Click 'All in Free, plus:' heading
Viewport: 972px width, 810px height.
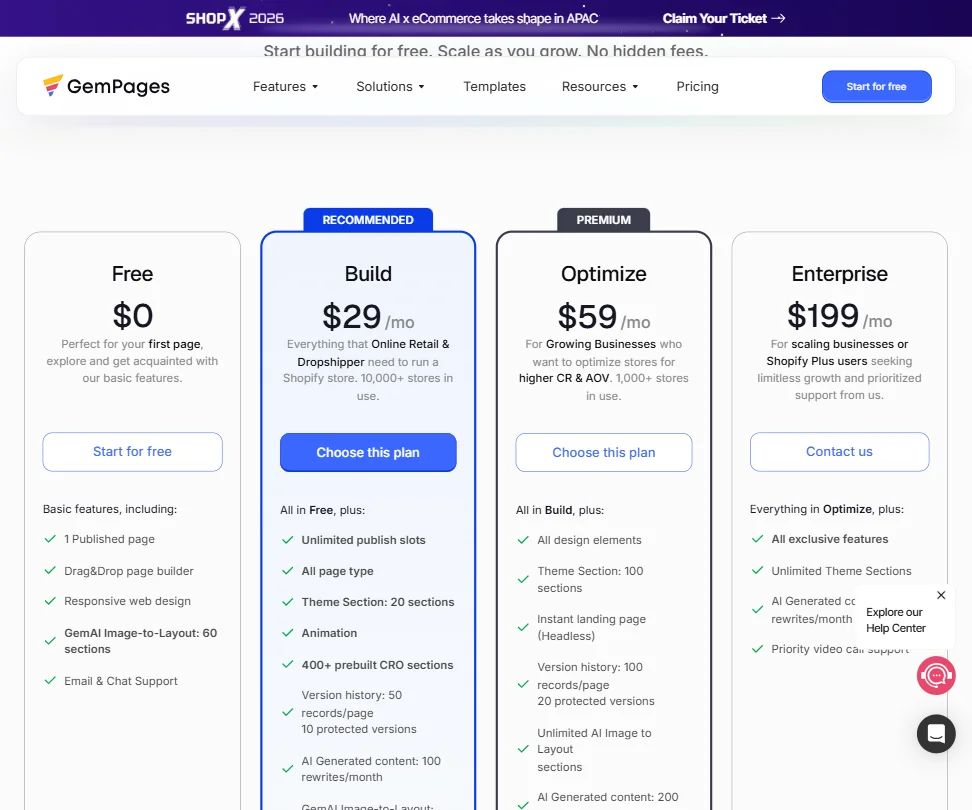(x=322, y=510)
